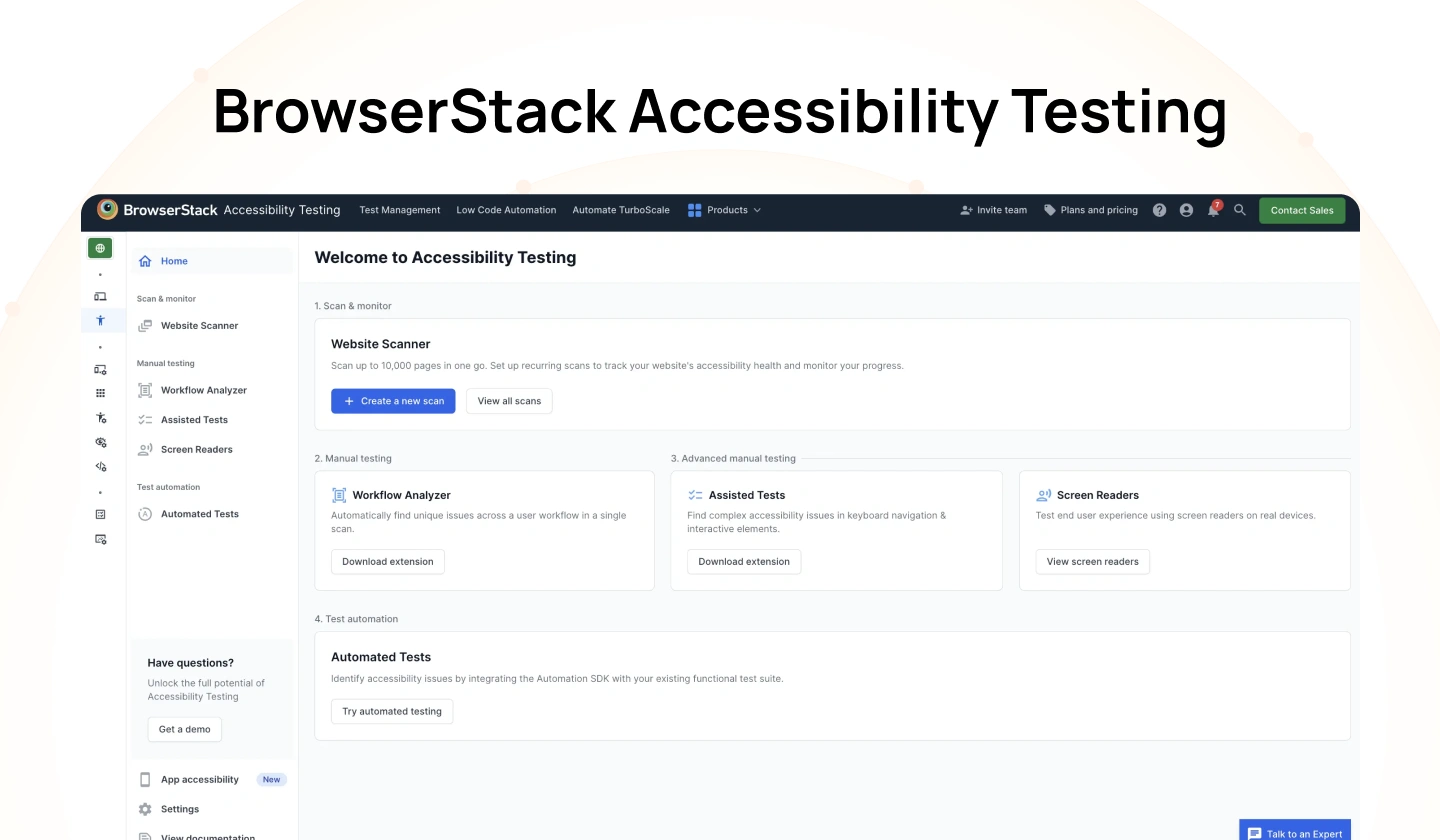Expand the Products dropdown in header

725,210
